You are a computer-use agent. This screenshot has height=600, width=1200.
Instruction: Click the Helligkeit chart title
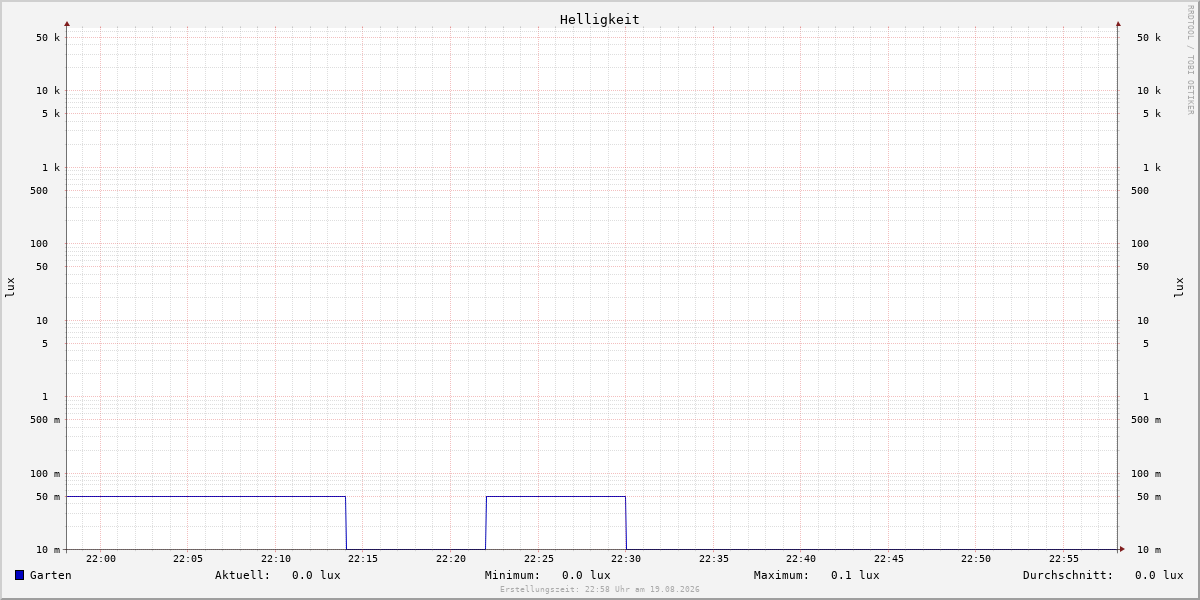click(x=600, y=19)
